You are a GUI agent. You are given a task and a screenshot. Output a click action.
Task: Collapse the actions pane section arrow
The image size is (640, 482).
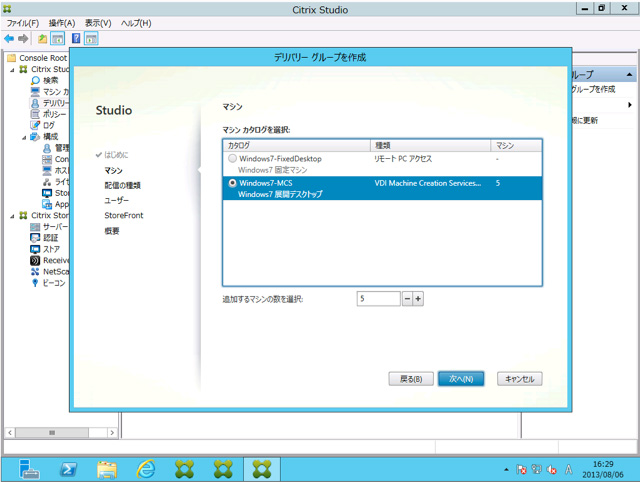pyautogui.click(x=629, y=74)
